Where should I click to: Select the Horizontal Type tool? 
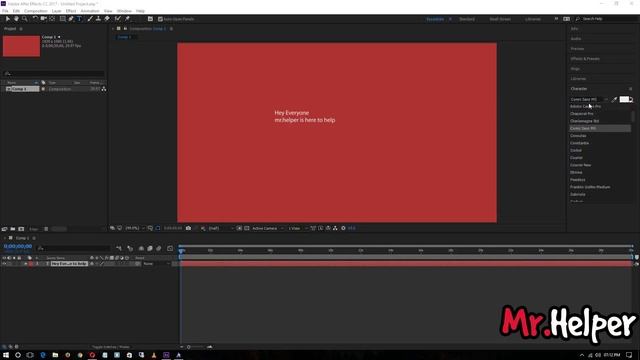(79, 19)
